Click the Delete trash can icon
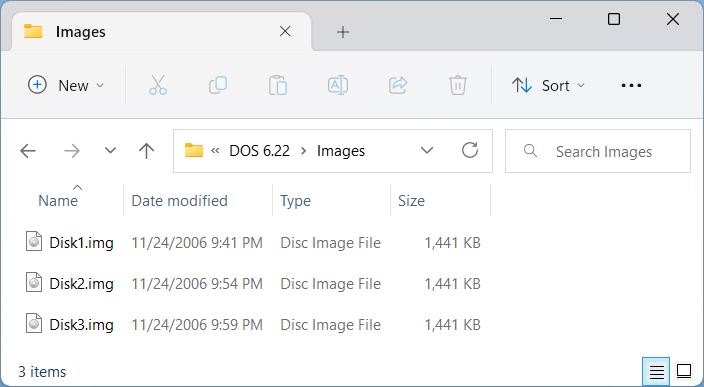The width and height of the screenshot is (704, 387). (x=458, y=85)
